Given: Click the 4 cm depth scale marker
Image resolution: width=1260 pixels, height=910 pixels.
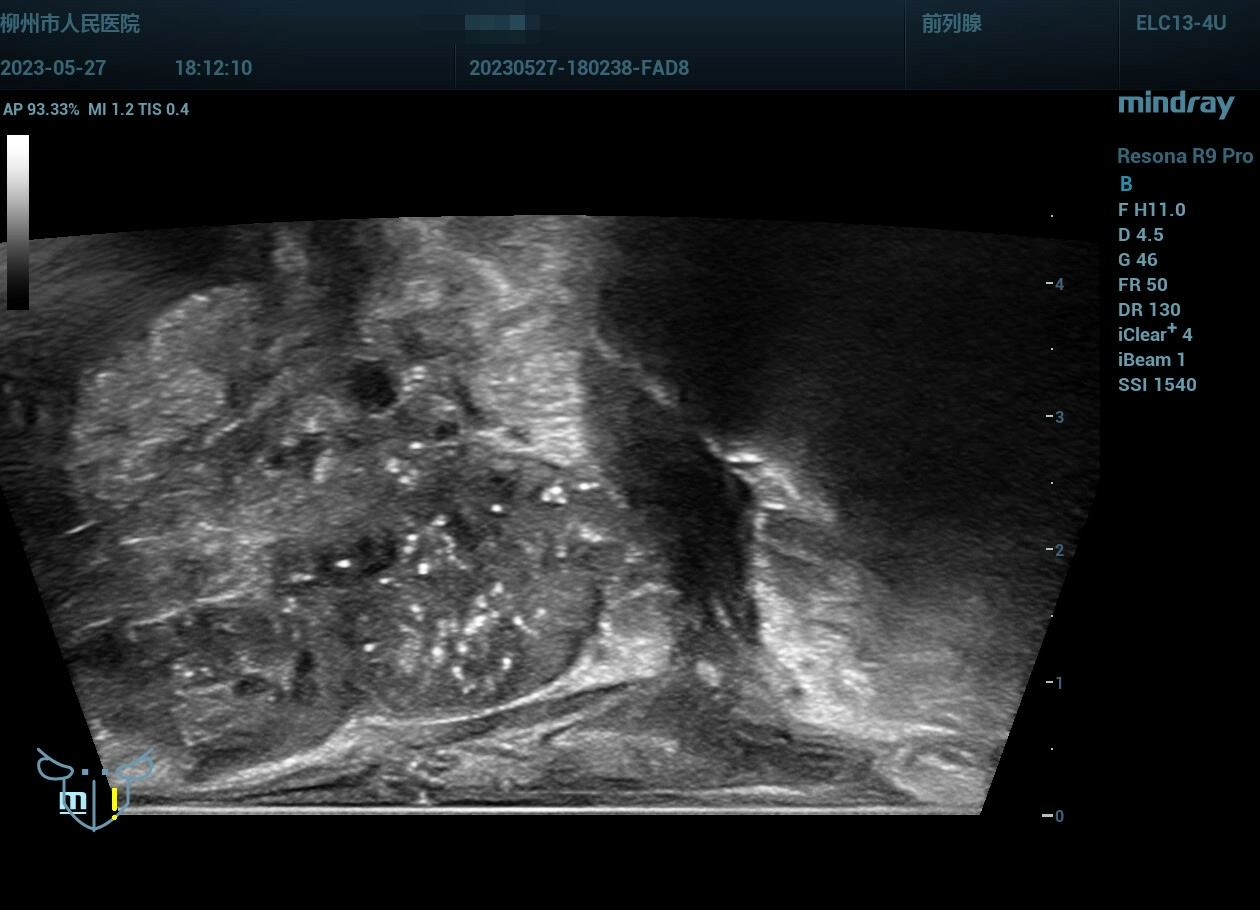Looking at the screenshot, I should [1058, 284].
